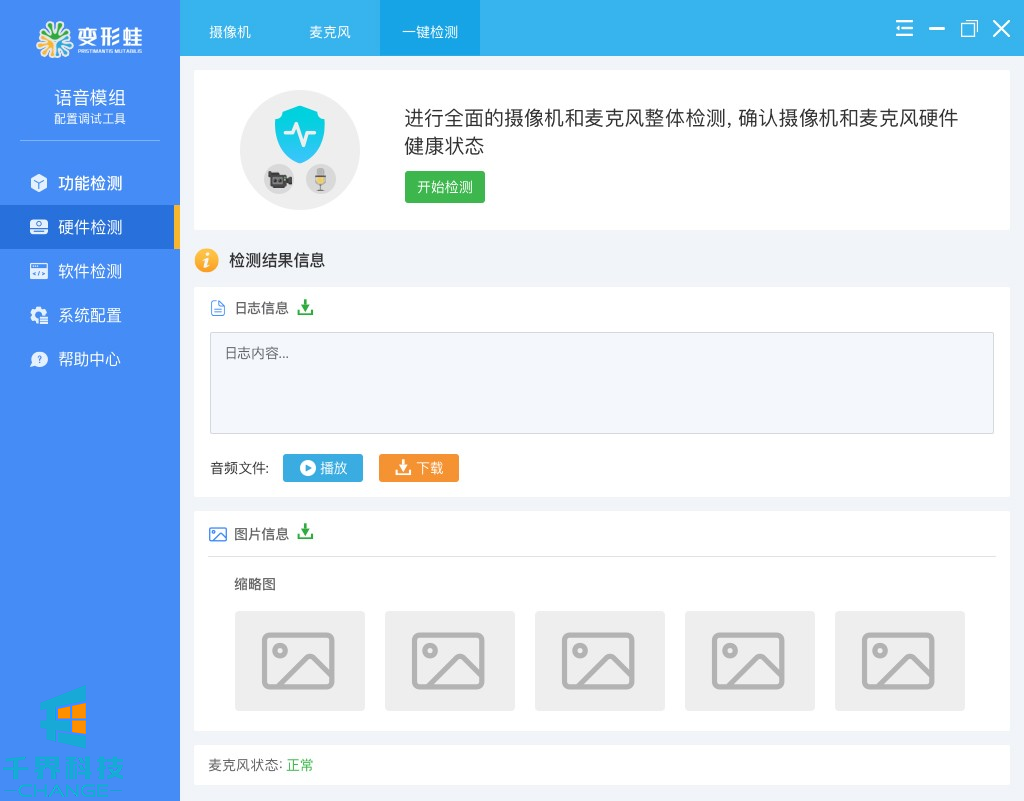Select the first thumbnail placeholder image
1024x801 pixels.
click(x=299, y=661)
